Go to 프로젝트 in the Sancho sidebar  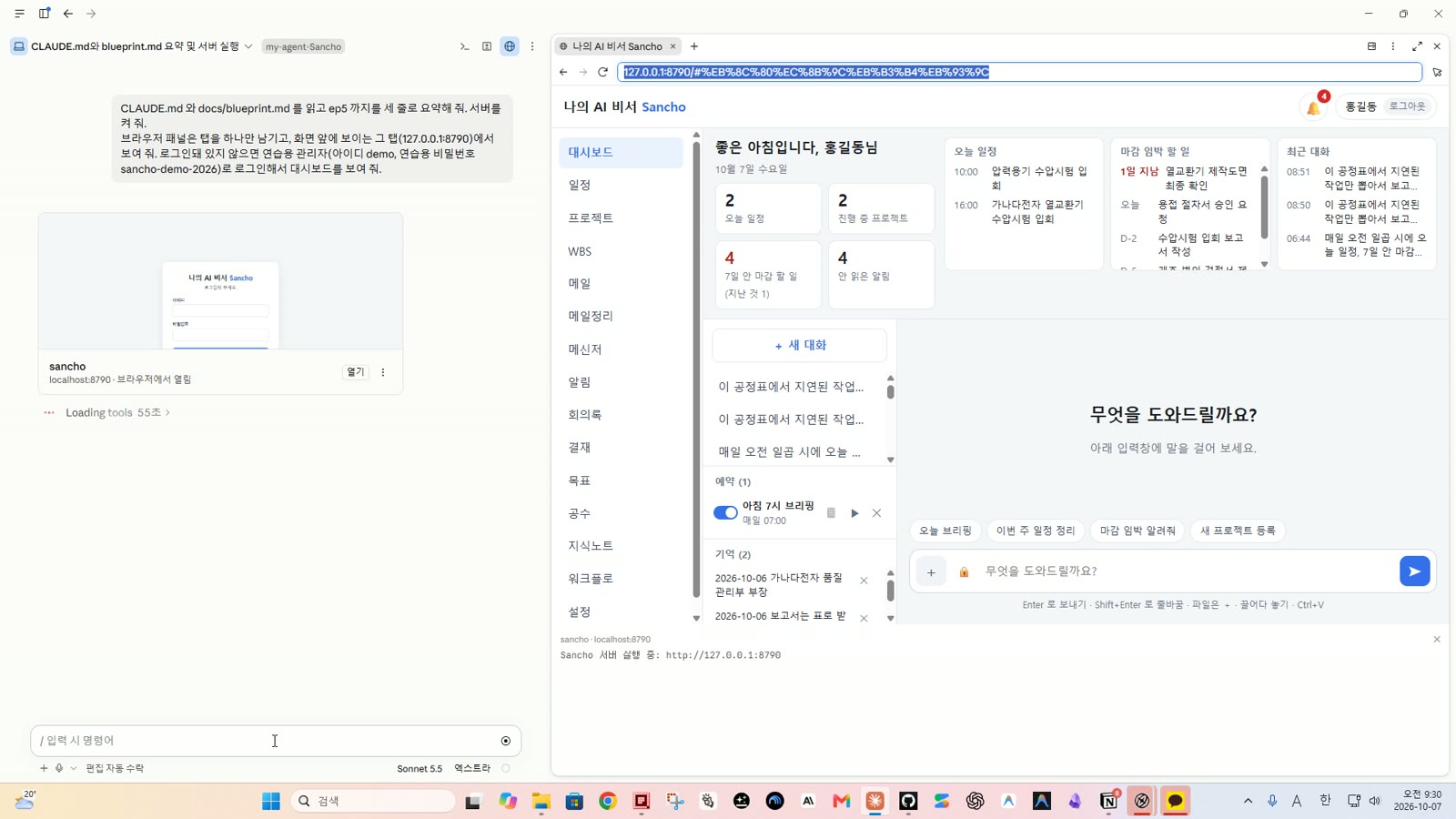pyautogui.click(x=621, y=218)
